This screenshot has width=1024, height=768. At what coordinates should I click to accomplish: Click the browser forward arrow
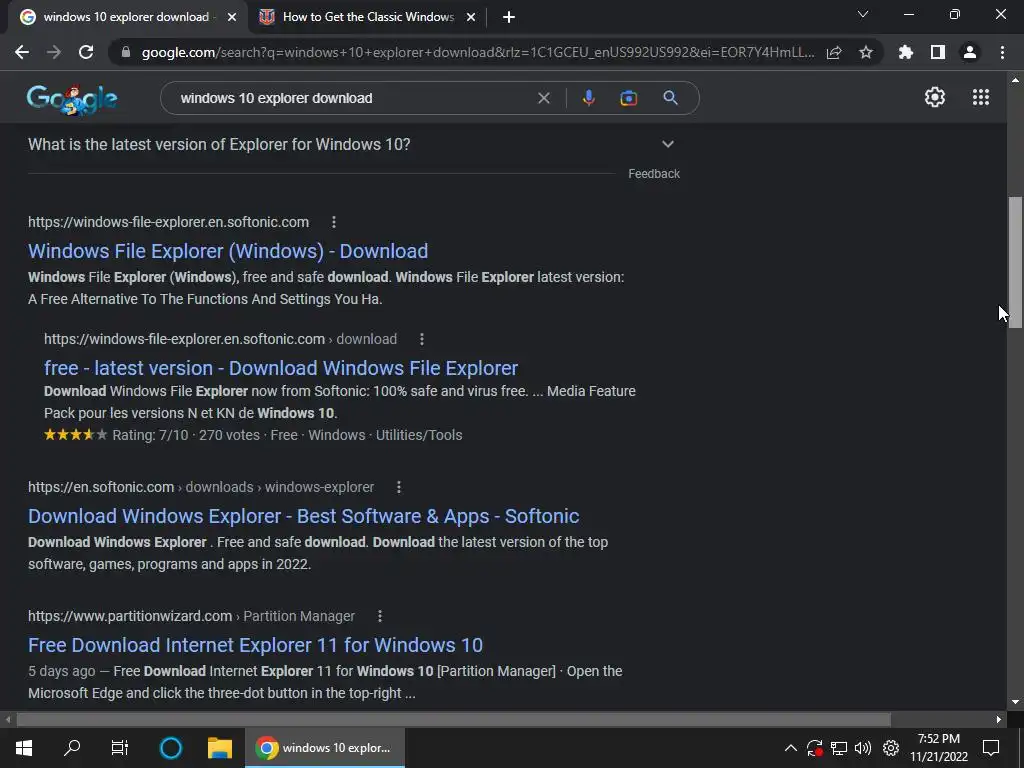point(54,52)
